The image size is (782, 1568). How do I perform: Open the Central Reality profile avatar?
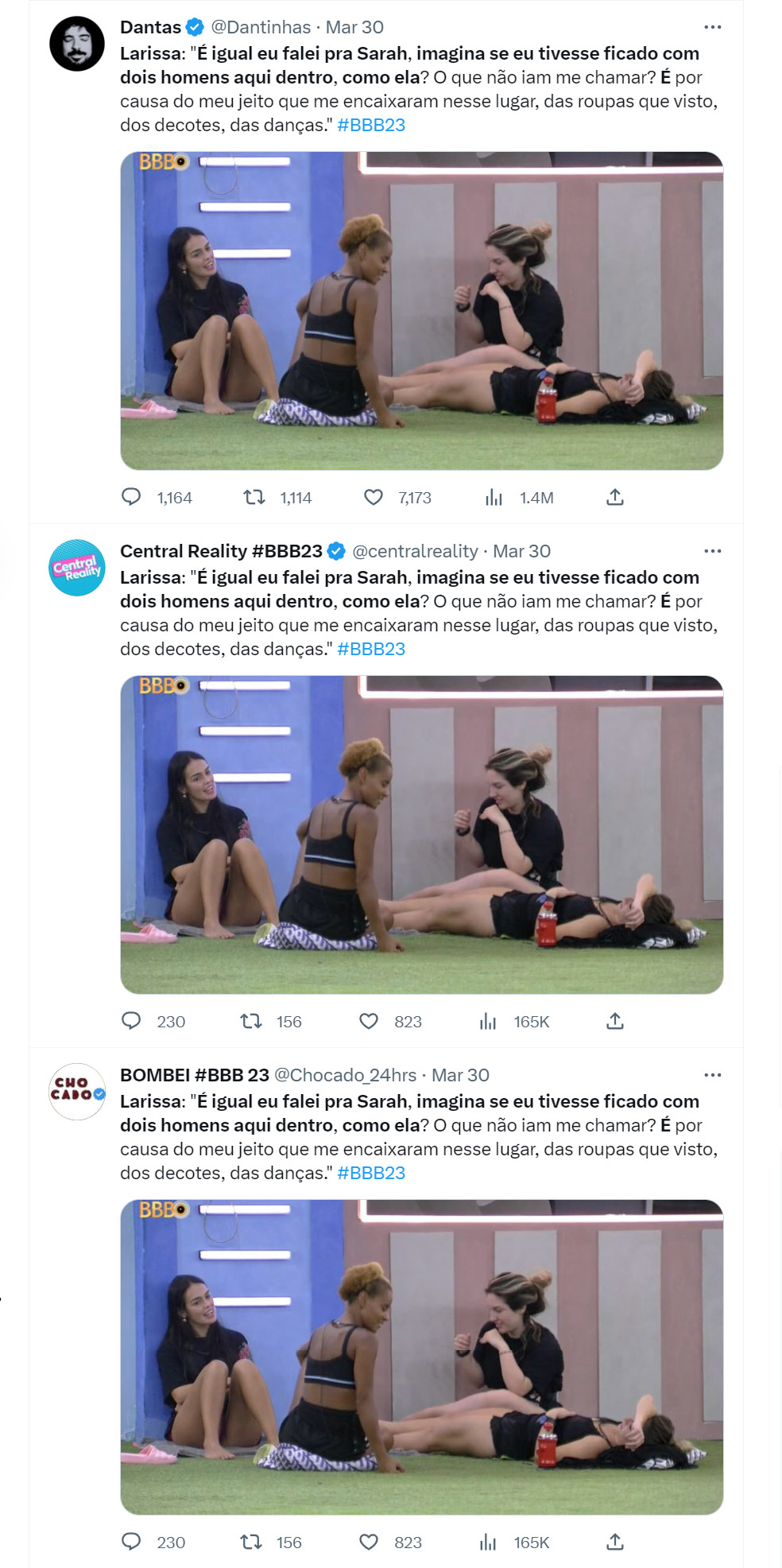tap(77, 568)
